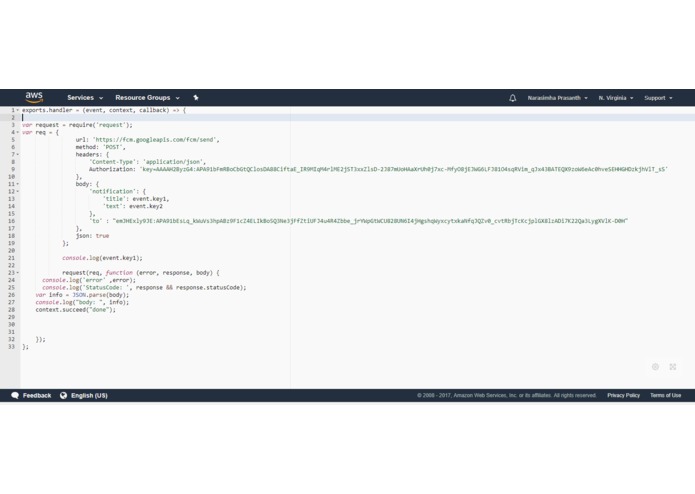Click the 'text': event.key2 line

pos(133,206)
